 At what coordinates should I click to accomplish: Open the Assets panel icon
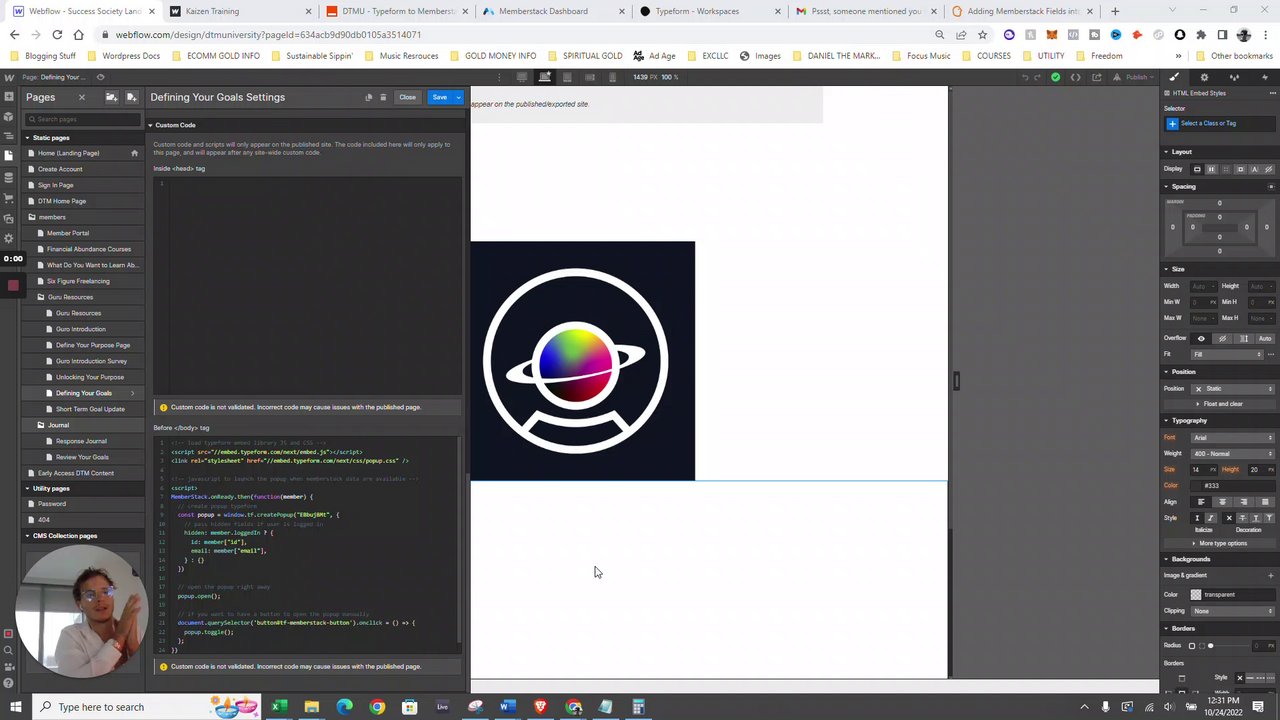9,217
